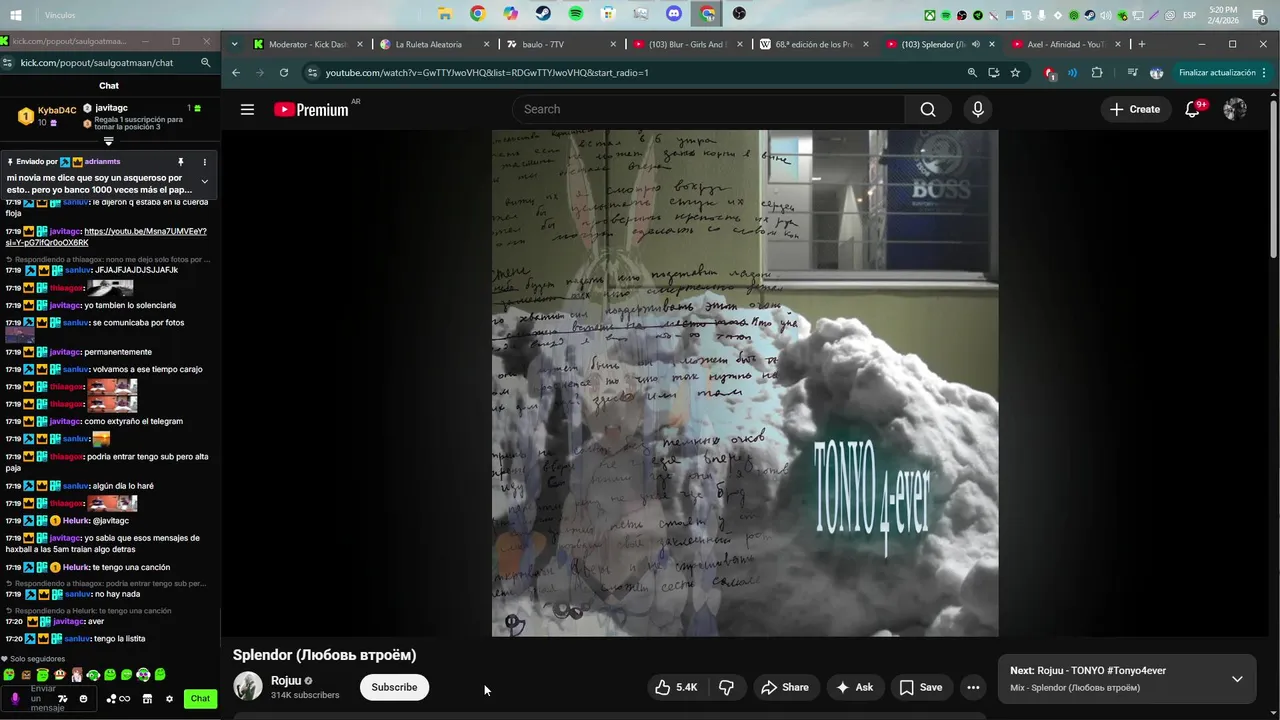Open Chrome extensions puzzle icon
This screenshot has height=720, width=1280.
click(x=1097, y=73)
